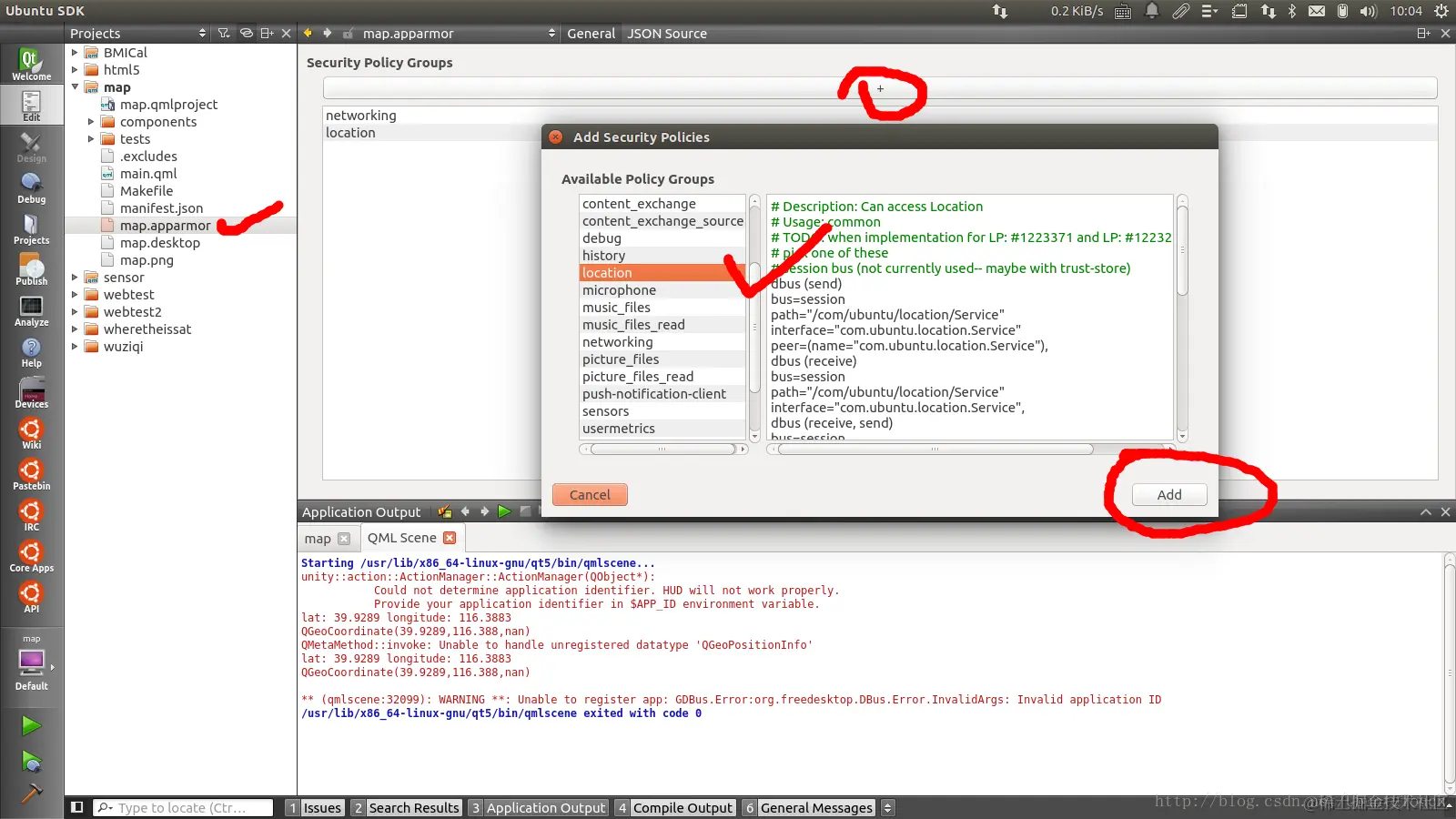Open the Pastebin icon

[31, 475]
